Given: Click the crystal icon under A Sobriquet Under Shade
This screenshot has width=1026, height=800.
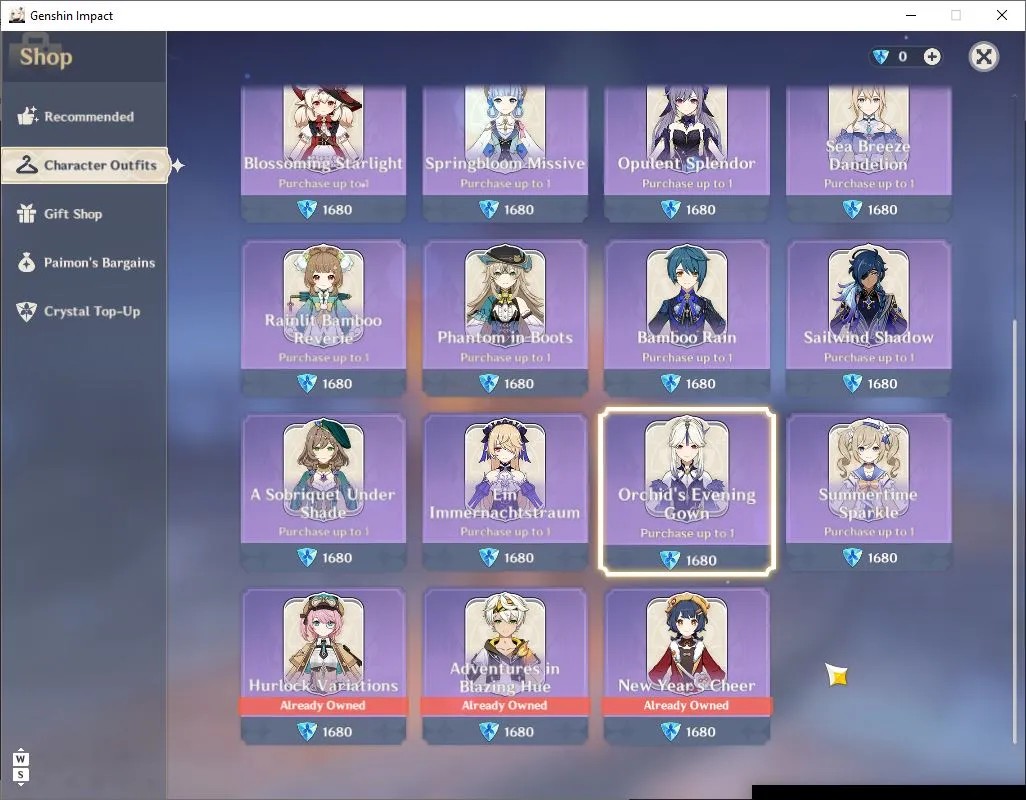Looking at the screenshot, I should click(x=307, y=557).
